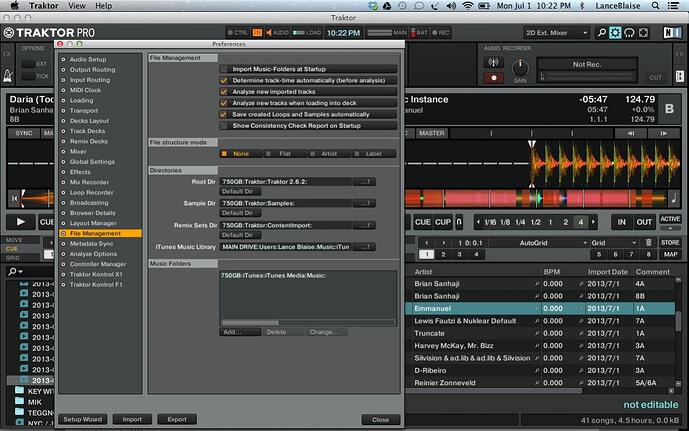Viewport: 689px width, 431px height.
Task: Click Add... under Music Folders
Action: pyautogui.click(x=239, y=332)
